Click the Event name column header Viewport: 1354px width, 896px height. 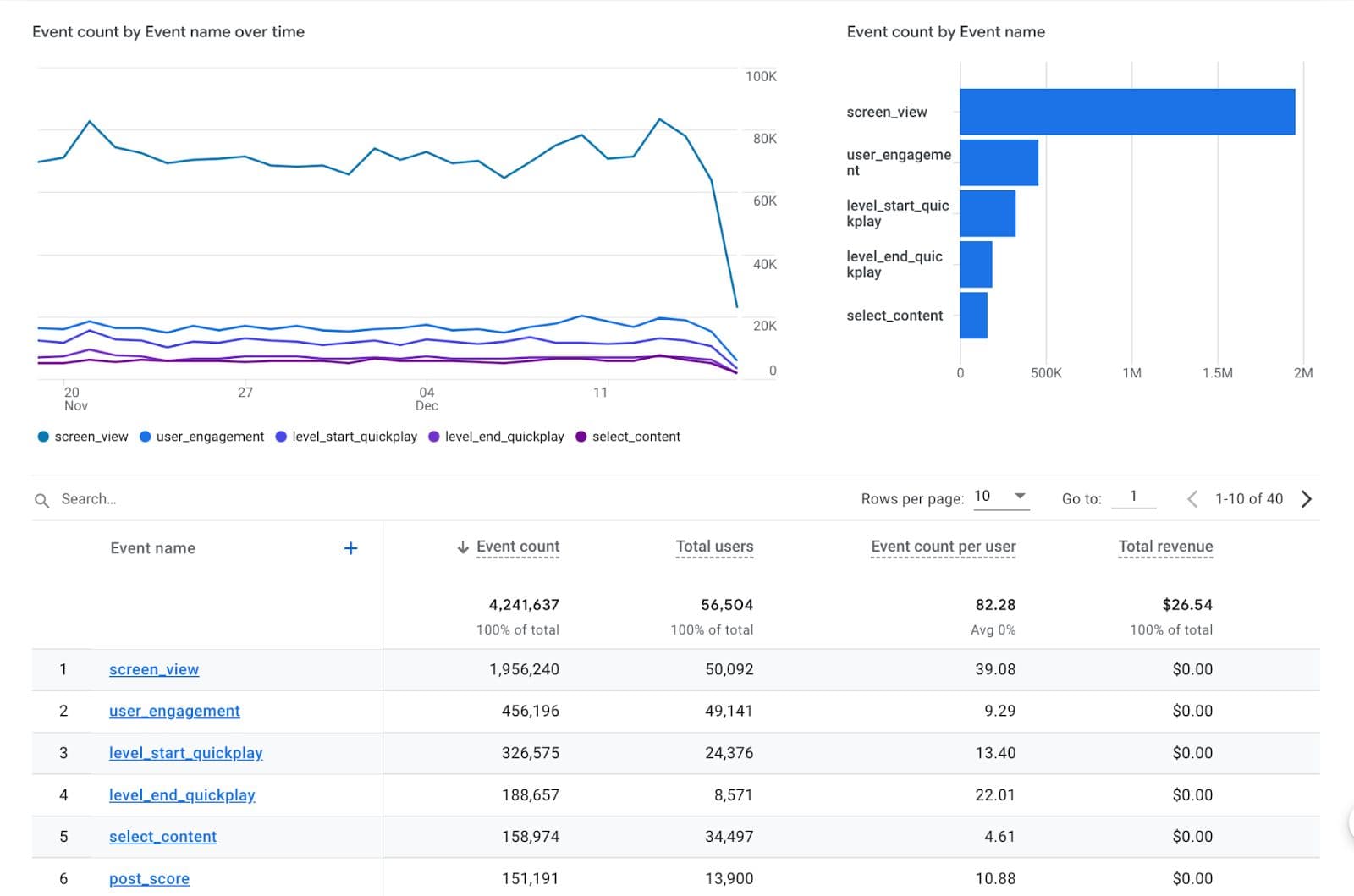tap(153, 548)
